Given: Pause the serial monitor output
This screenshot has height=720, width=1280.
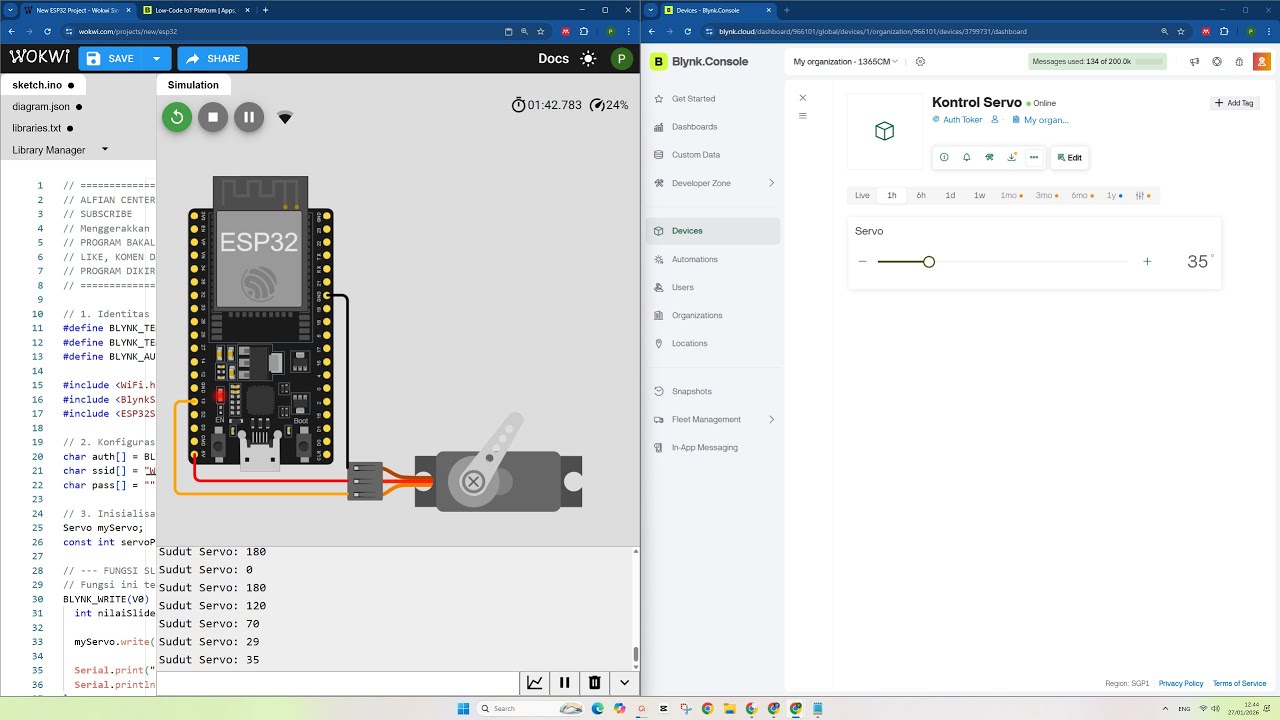Looking at the screenshot, I should coord(564,683).
